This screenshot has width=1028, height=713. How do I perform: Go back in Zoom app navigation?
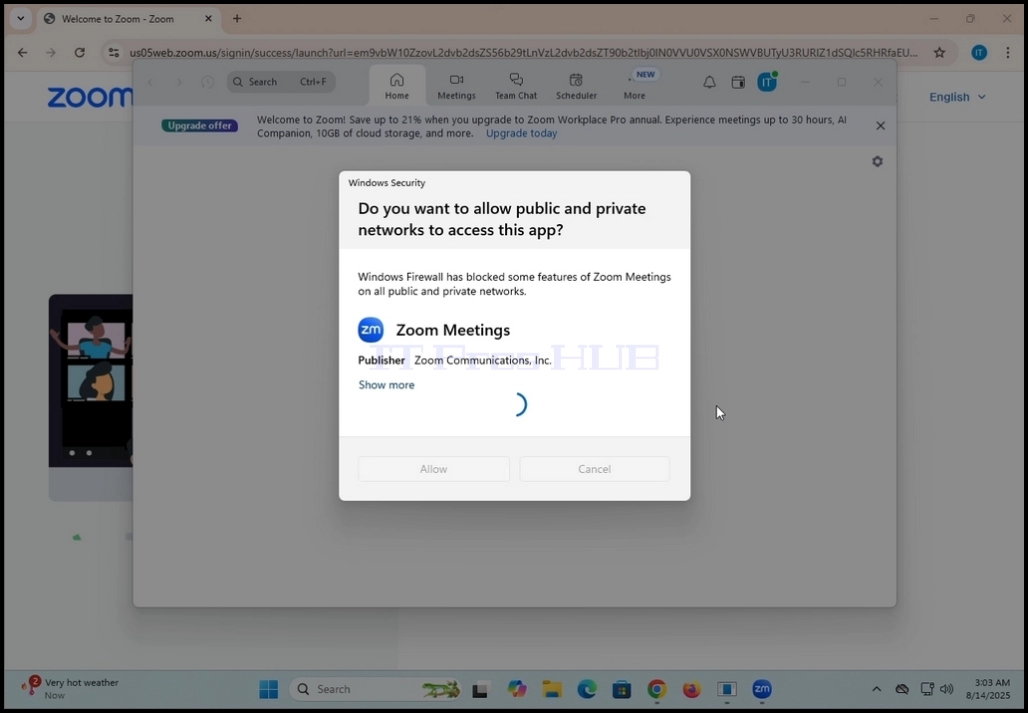150,82
